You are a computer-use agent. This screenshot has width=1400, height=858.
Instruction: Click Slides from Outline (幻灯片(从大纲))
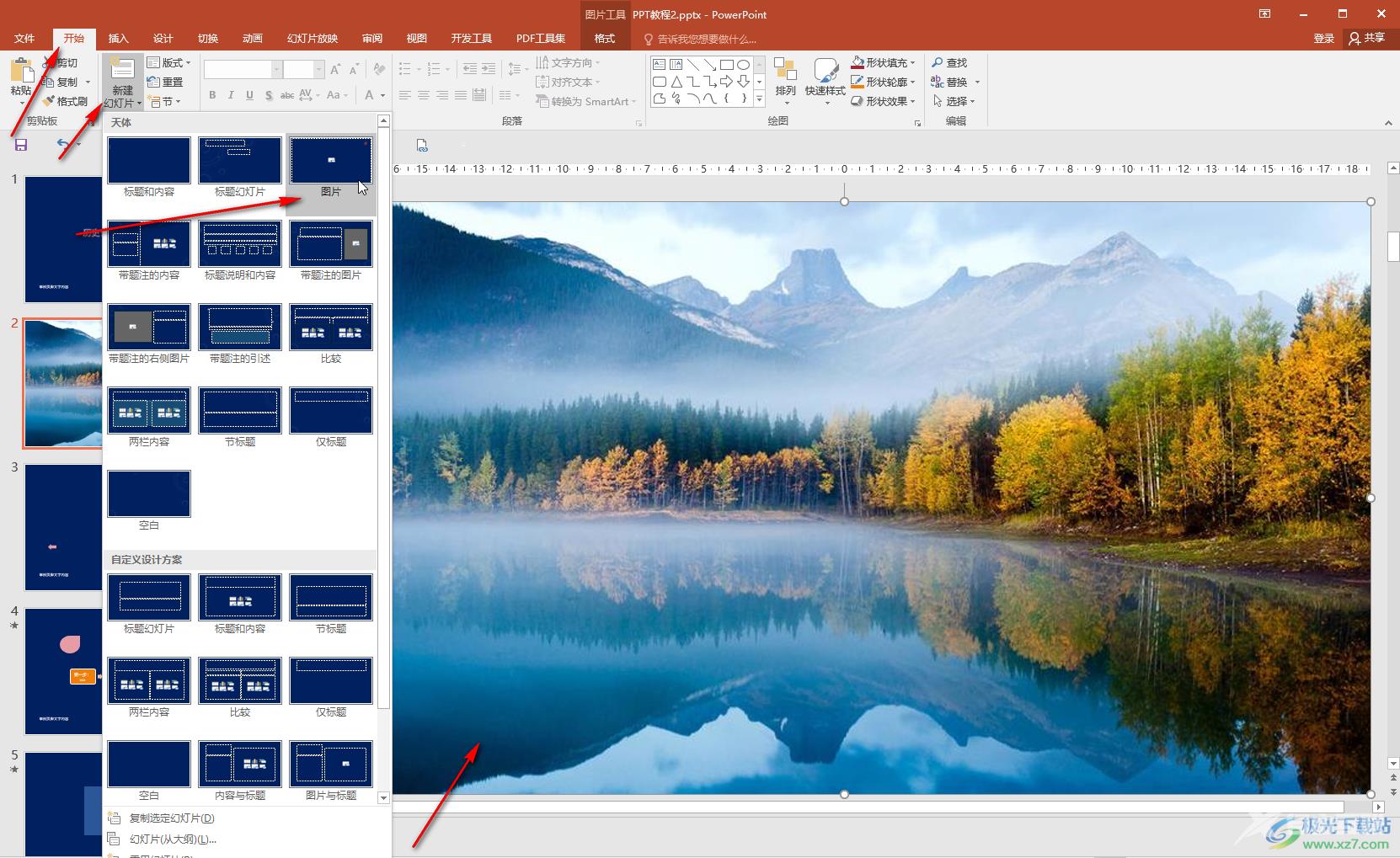[173, 839]
